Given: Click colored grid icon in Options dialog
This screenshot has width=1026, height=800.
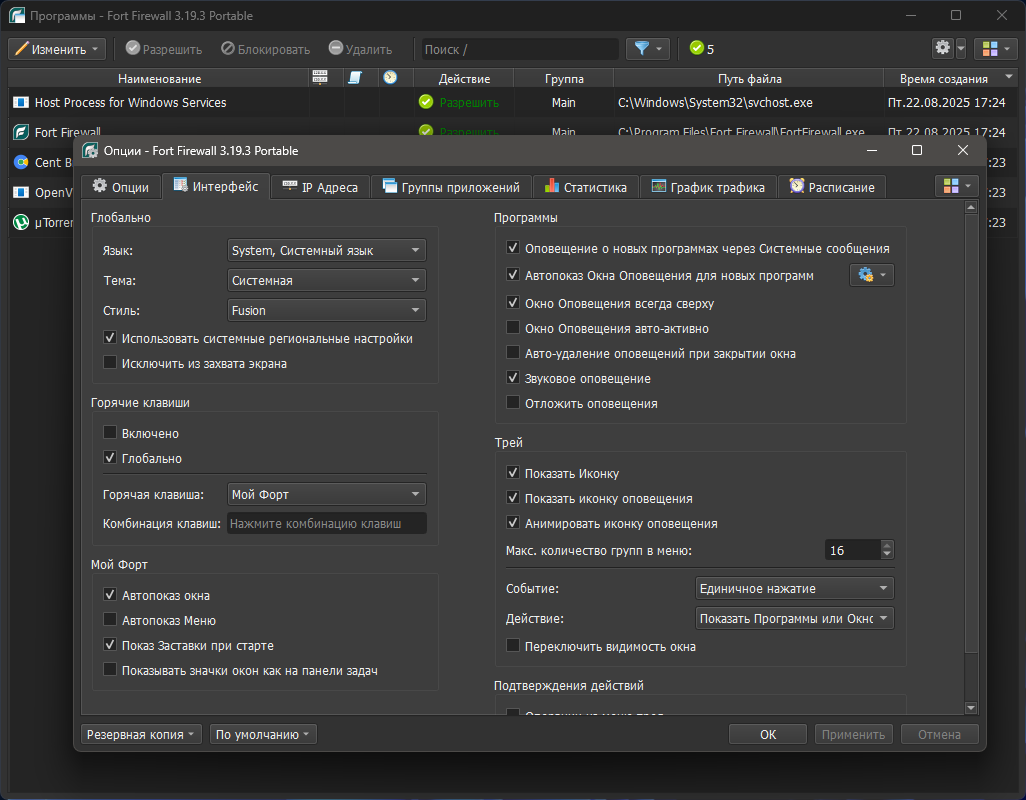Looking at the screenshot, I should (x=951, y=186).
